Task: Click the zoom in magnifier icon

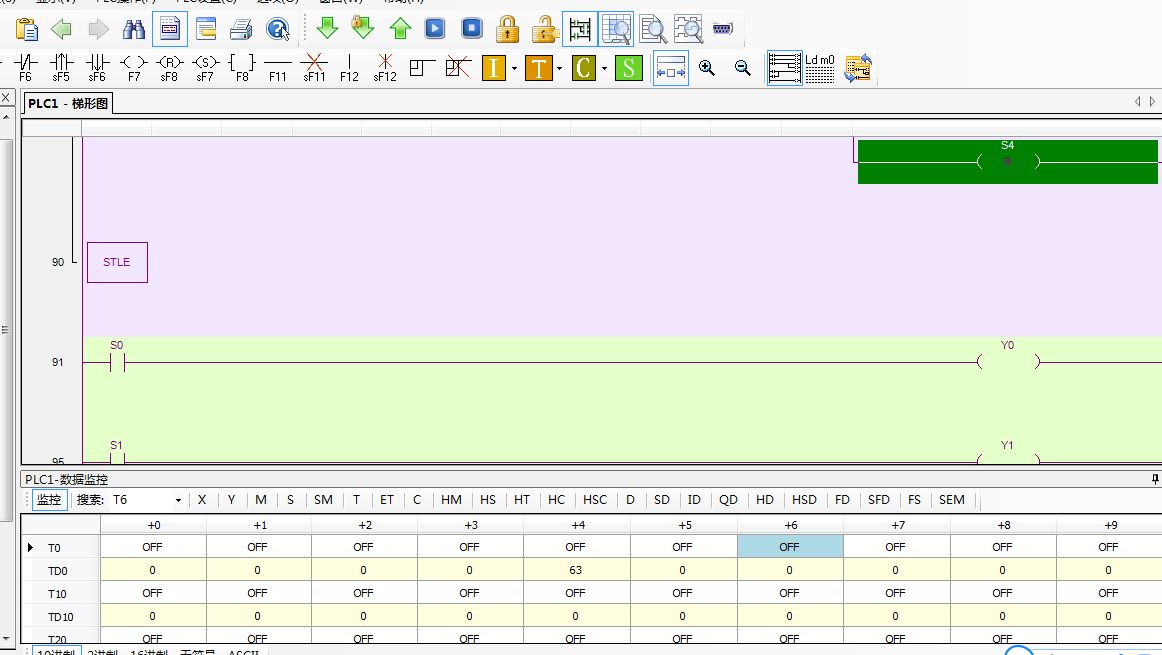Action: click(707, 68)
